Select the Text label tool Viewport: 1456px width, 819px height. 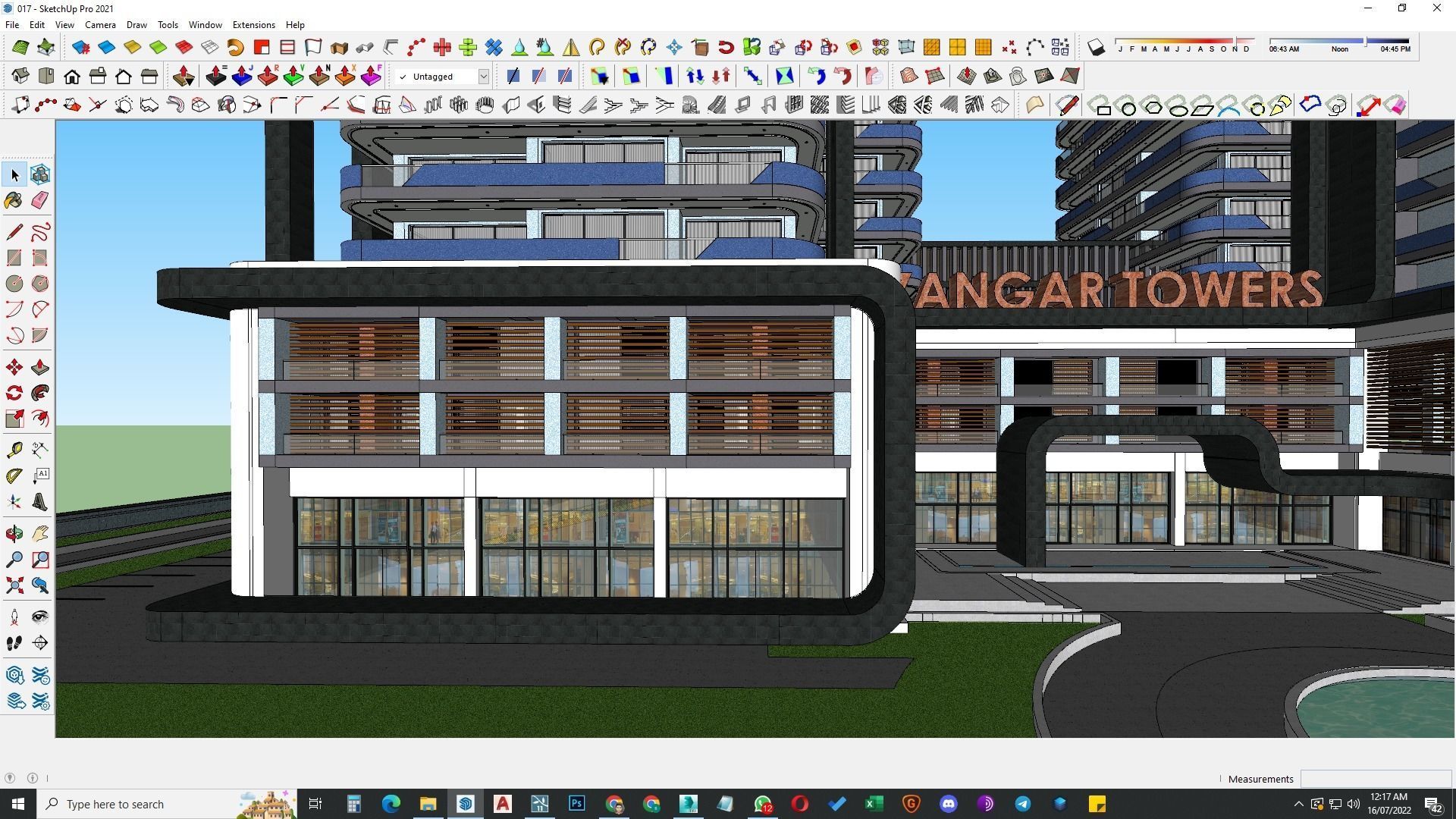(x=40, y=476)
